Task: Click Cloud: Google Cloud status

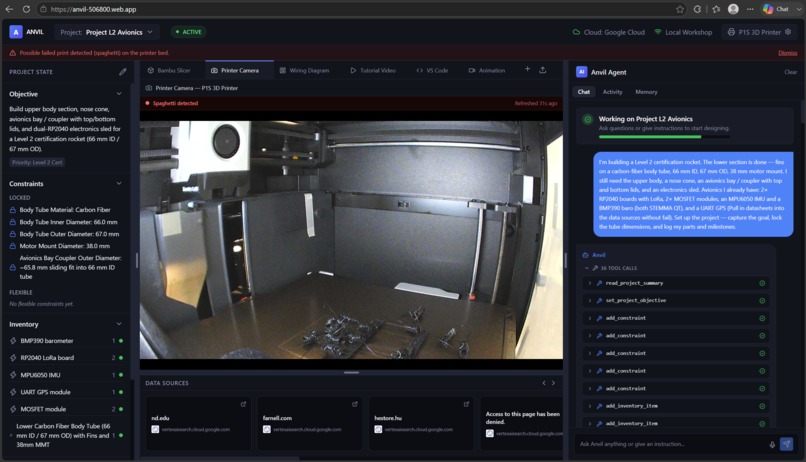Action: [x=609, y=32]
